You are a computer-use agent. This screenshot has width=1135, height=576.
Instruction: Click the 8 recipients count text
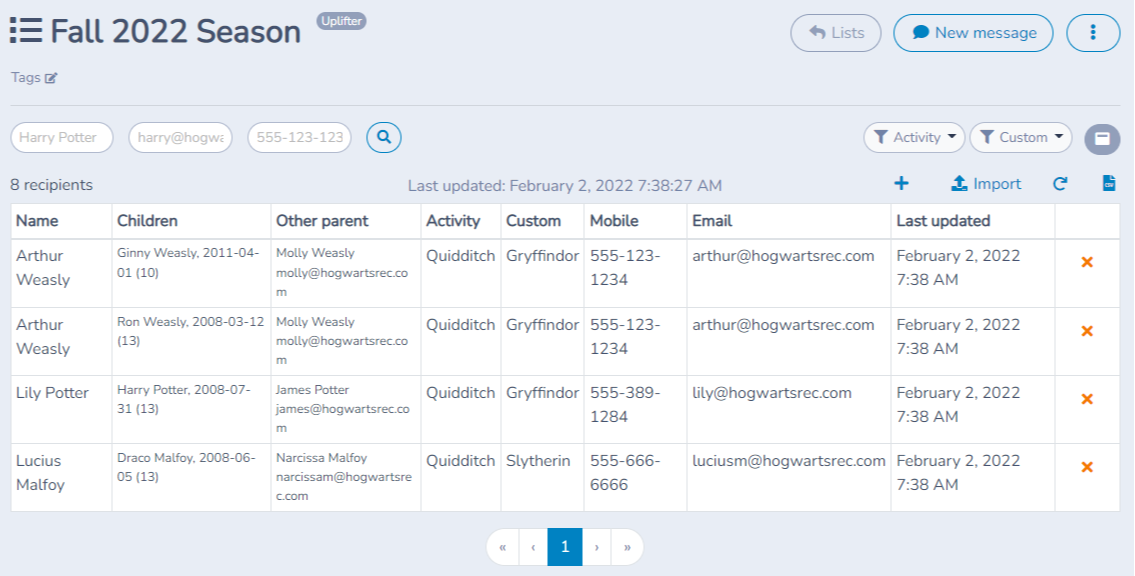(x=51, y=185)
